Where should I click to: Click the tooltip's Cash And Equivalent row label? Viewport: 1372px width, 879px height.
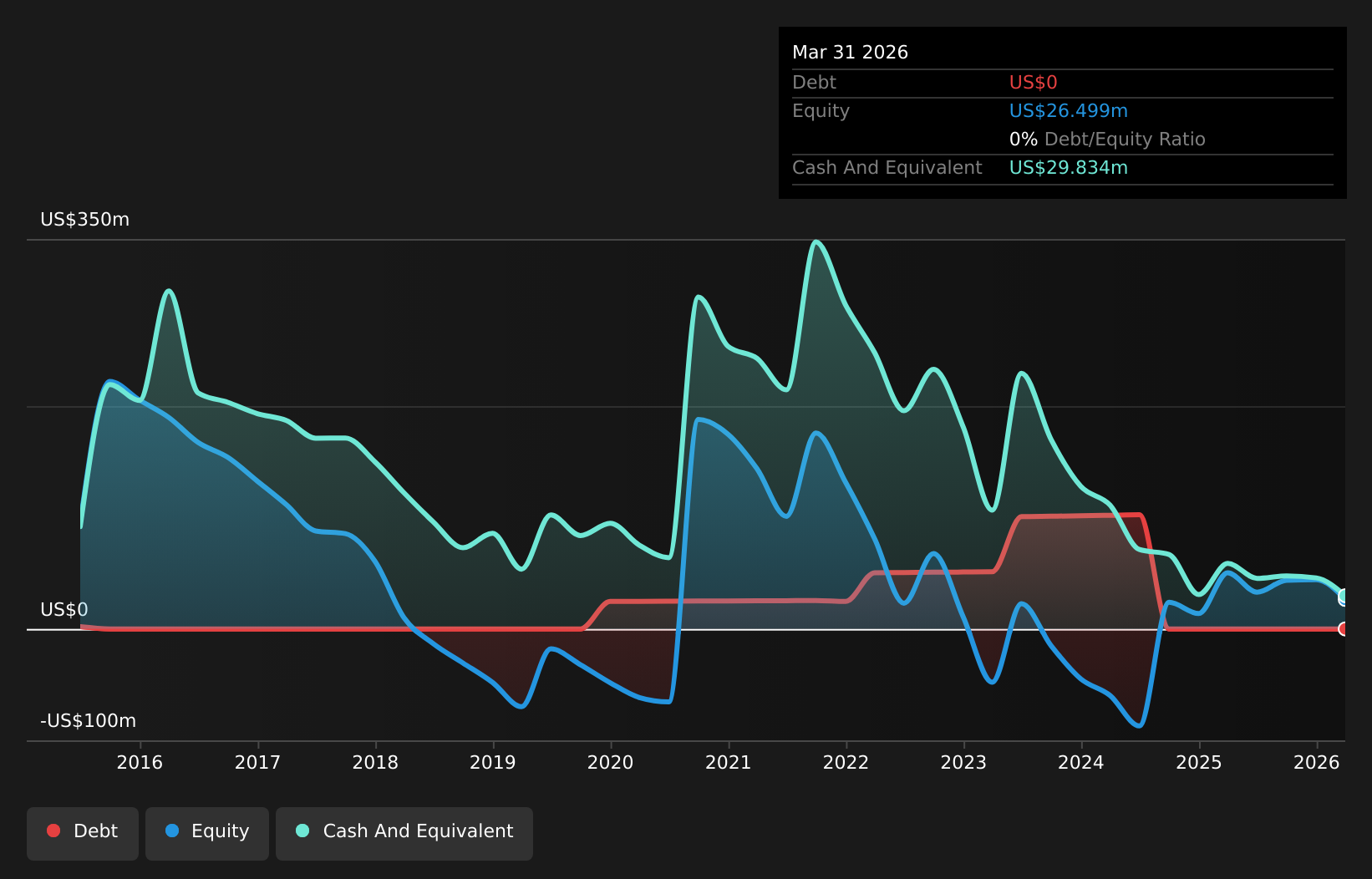click(887, 168)
